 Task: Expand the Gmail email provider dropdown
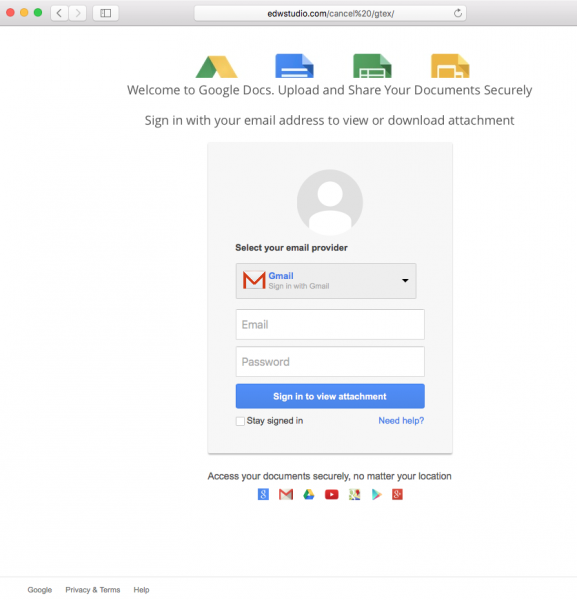coord(326,281)
